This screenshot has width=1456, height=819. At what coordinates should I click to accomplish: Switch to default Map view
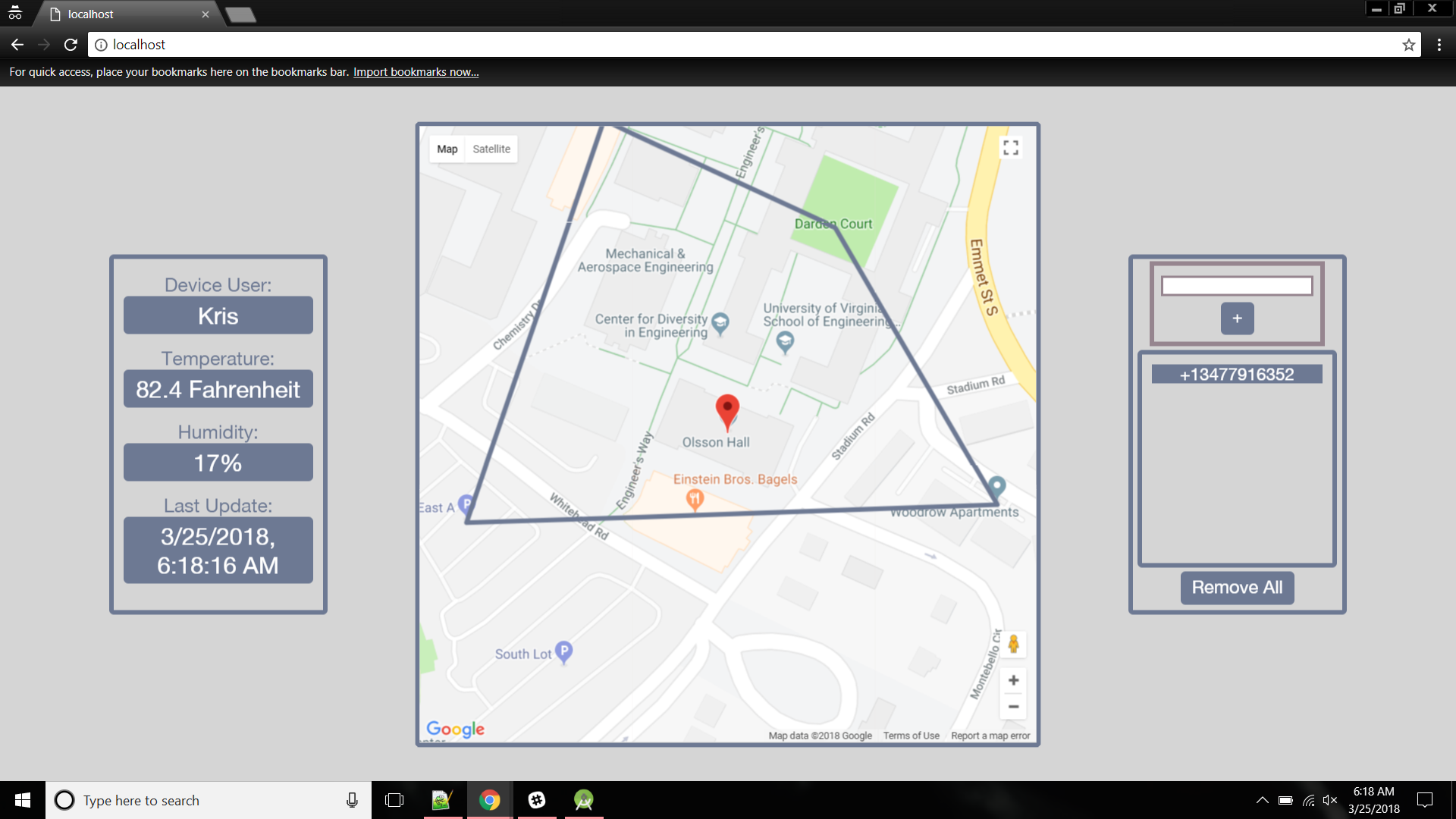click(447, 149)
